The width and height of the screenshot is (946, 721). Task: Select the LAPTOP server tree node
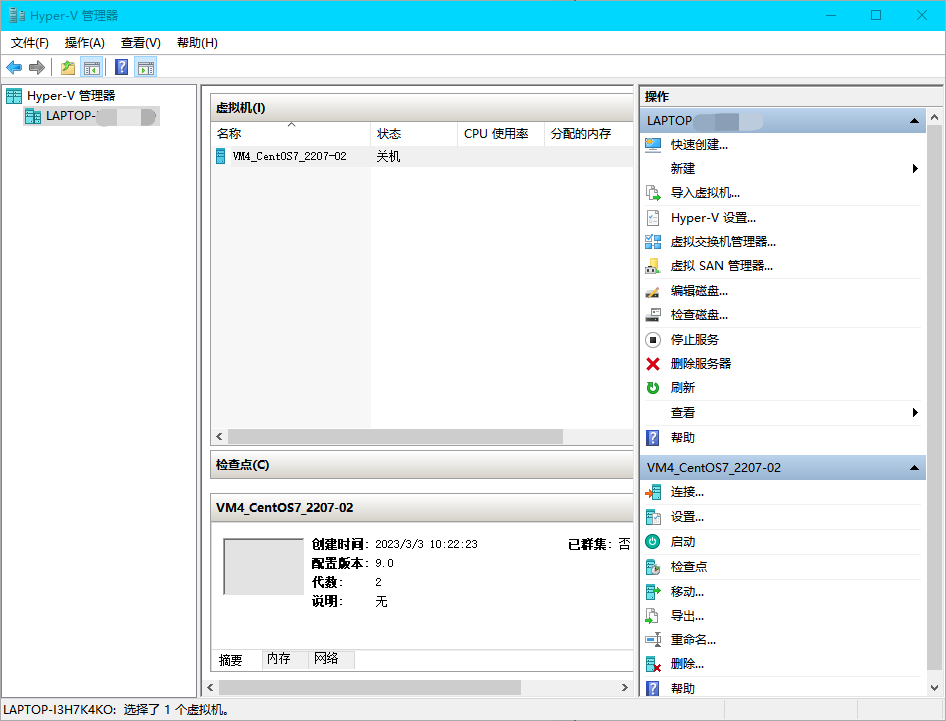point(90,116)
